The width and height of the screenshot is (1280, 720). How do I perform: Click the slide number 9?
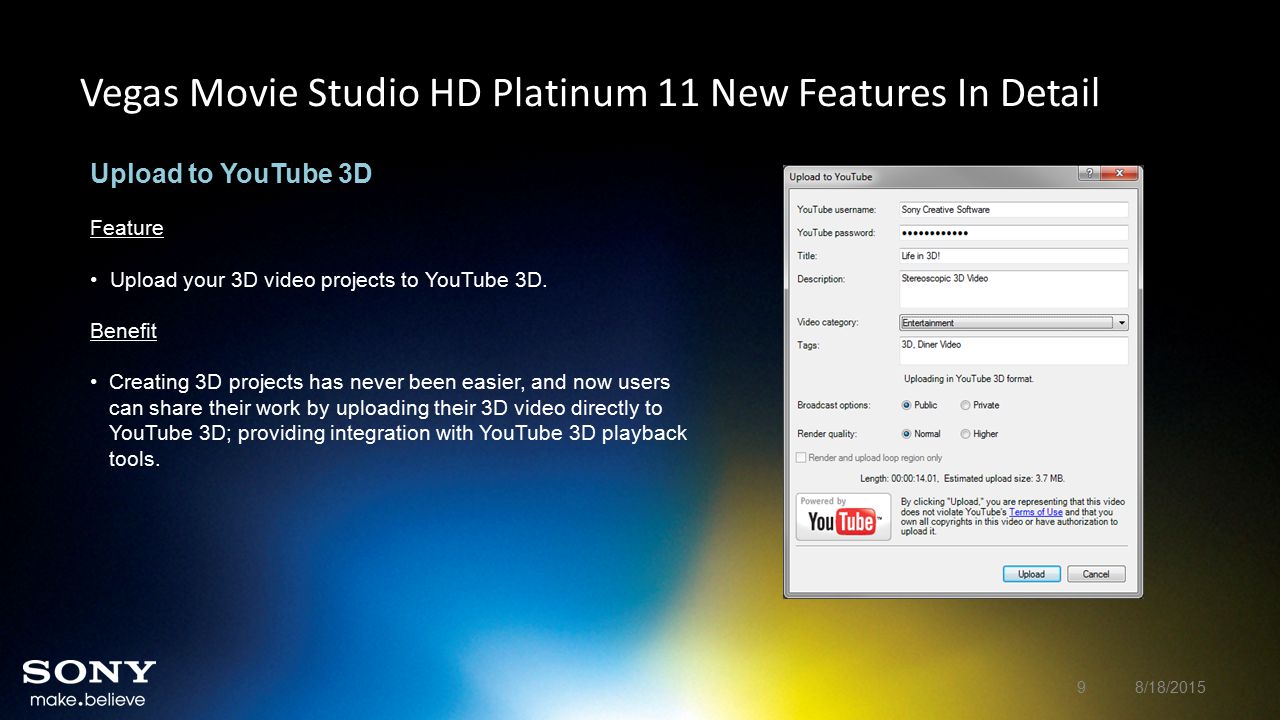tap(1081, 687)
